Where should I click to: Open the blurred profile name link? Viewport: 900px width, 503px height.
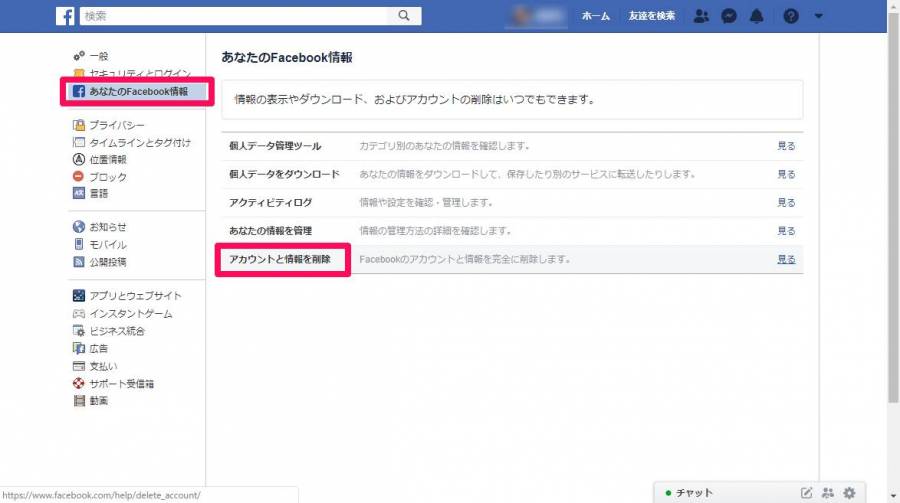click(x=536, y=16)
